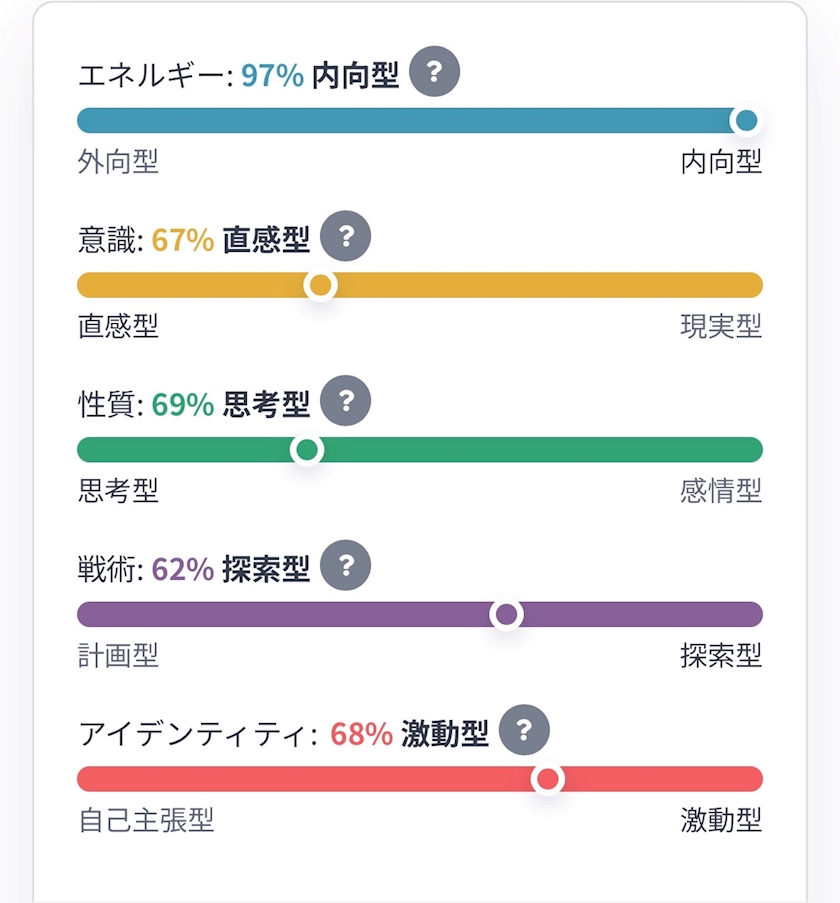Click the 97% 内向型 heading text
Viewport: 840px width, 903px height.
[320, 75]
